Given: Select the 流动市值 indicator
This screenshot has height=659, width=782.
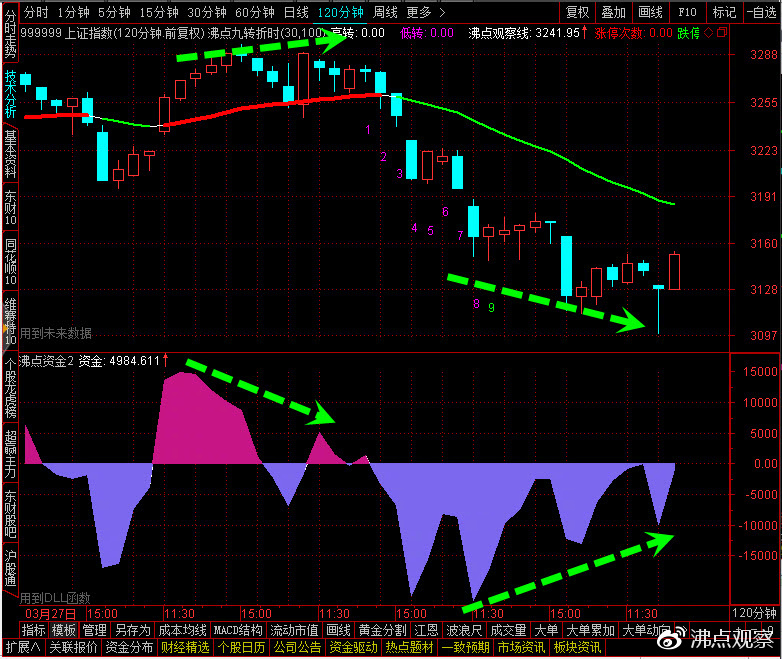Looking at the screenshot, I should pos(294,630).
